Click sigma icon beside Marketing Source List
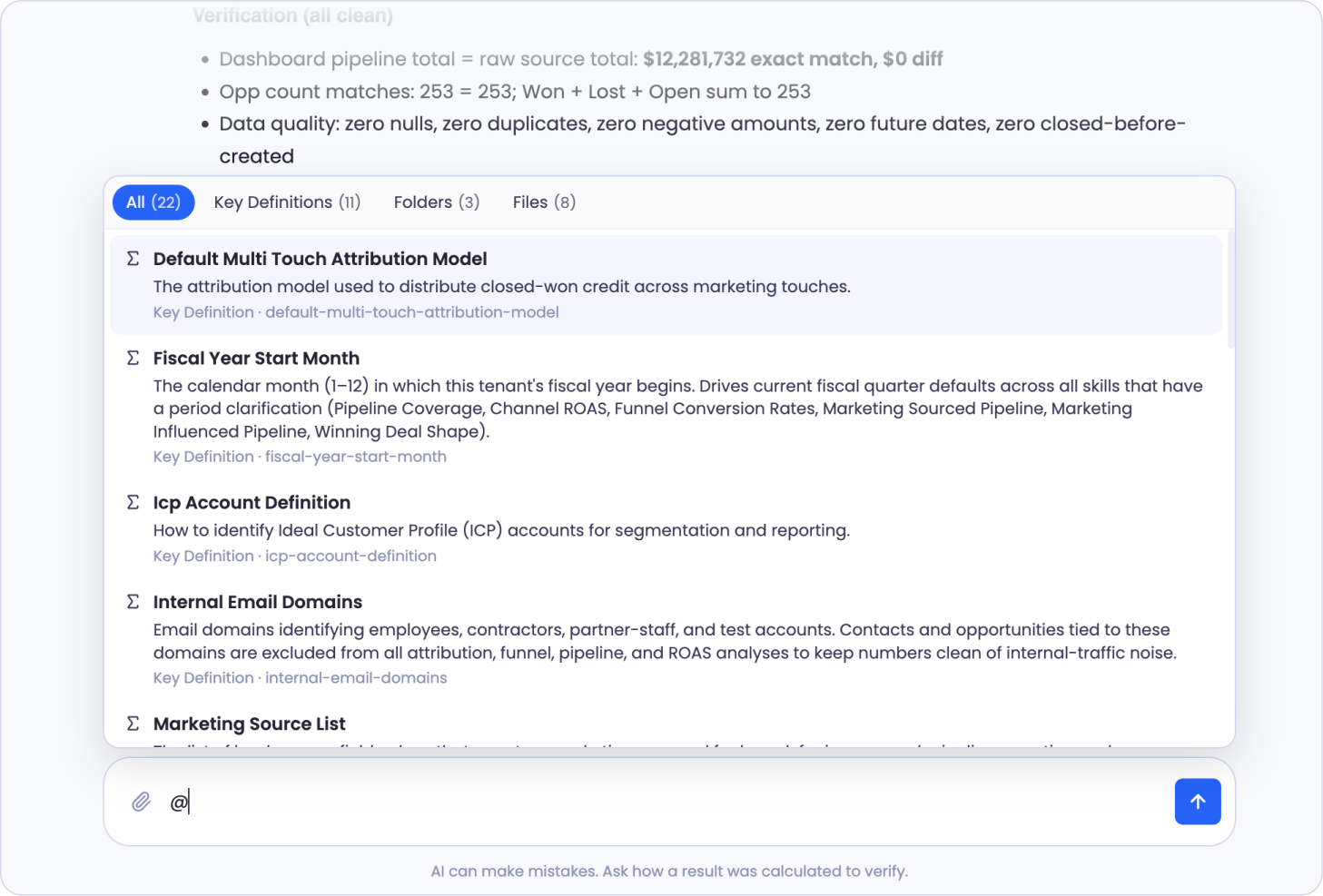 pos(133,724)
